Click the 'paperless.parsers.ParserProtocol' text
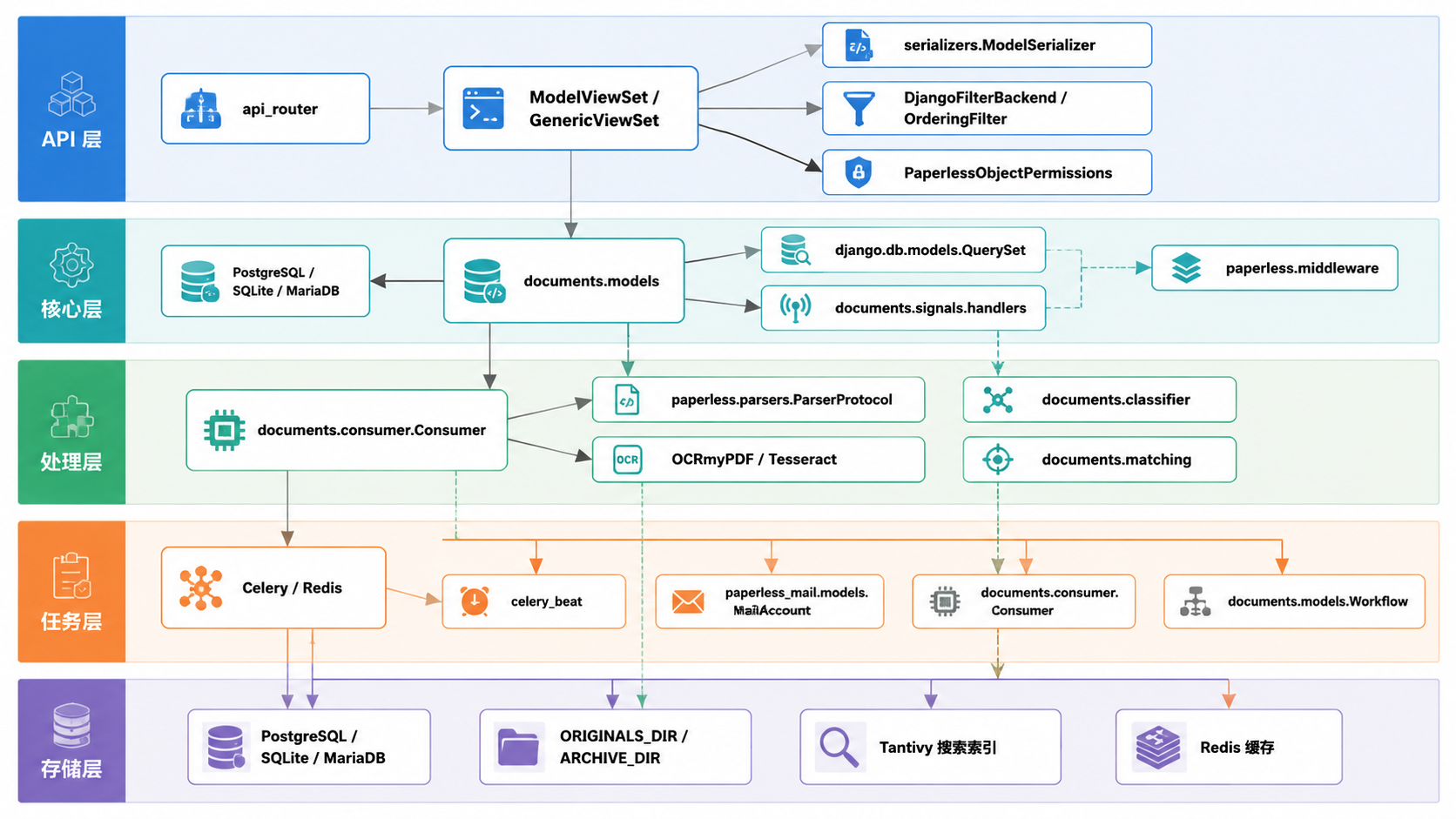1456x819 pixels. [782, 400]
